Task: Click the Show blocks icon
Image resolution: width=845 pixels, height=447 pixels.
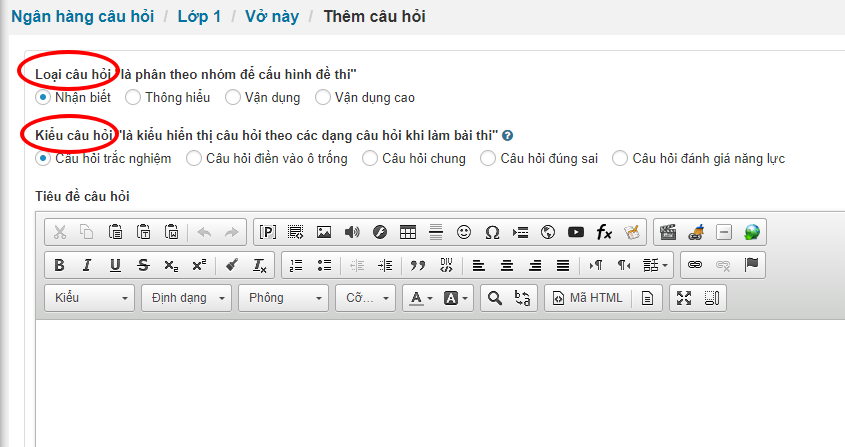Action: (712, 298)
